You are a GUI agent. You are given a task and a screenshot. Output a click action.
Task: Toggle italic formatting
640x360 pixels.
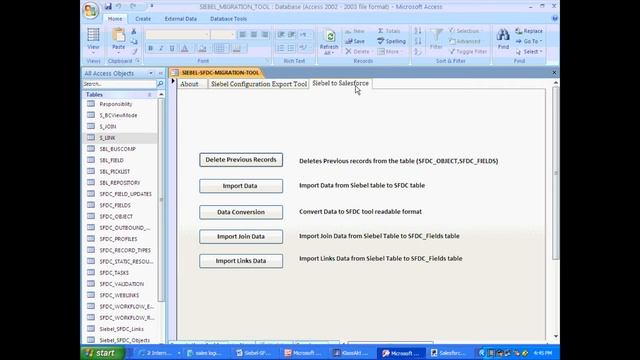click(161, 48)
